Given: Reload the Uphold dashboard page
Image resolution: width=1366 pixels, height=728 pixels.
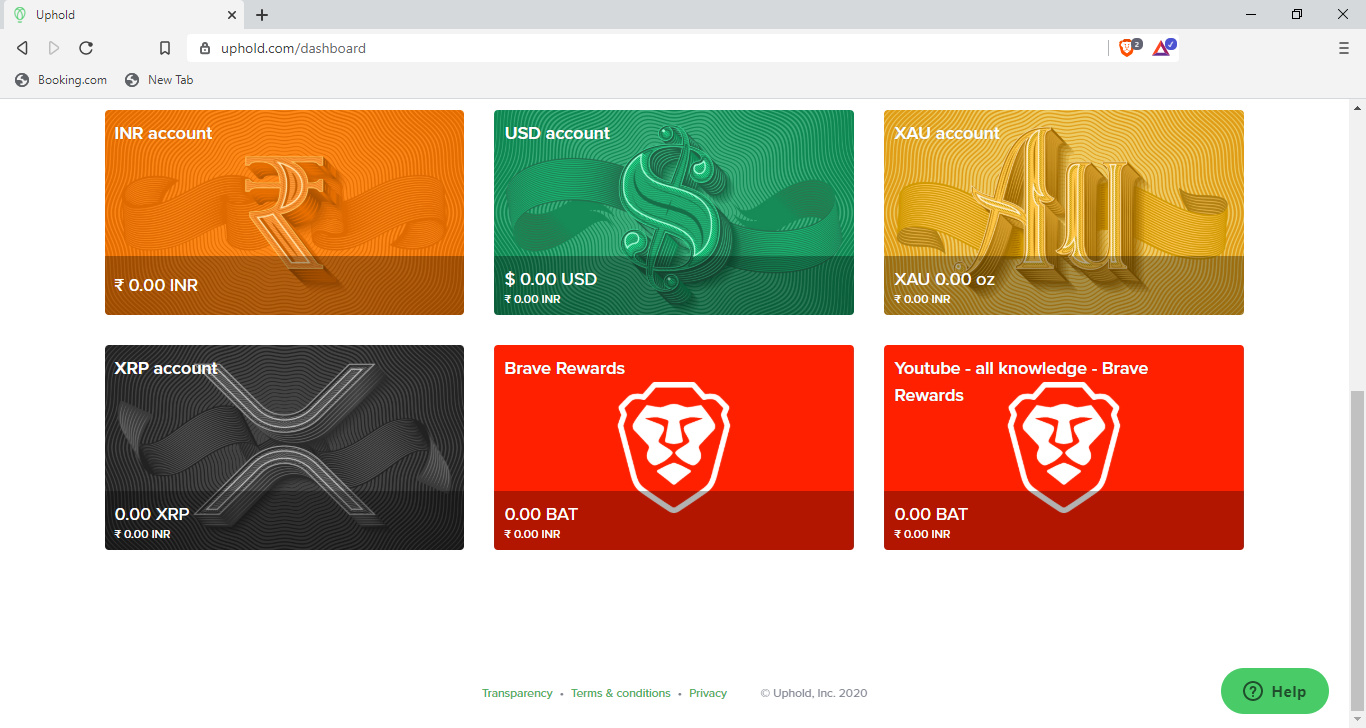Looking at the screenshot, I should (x=86, y=48).
